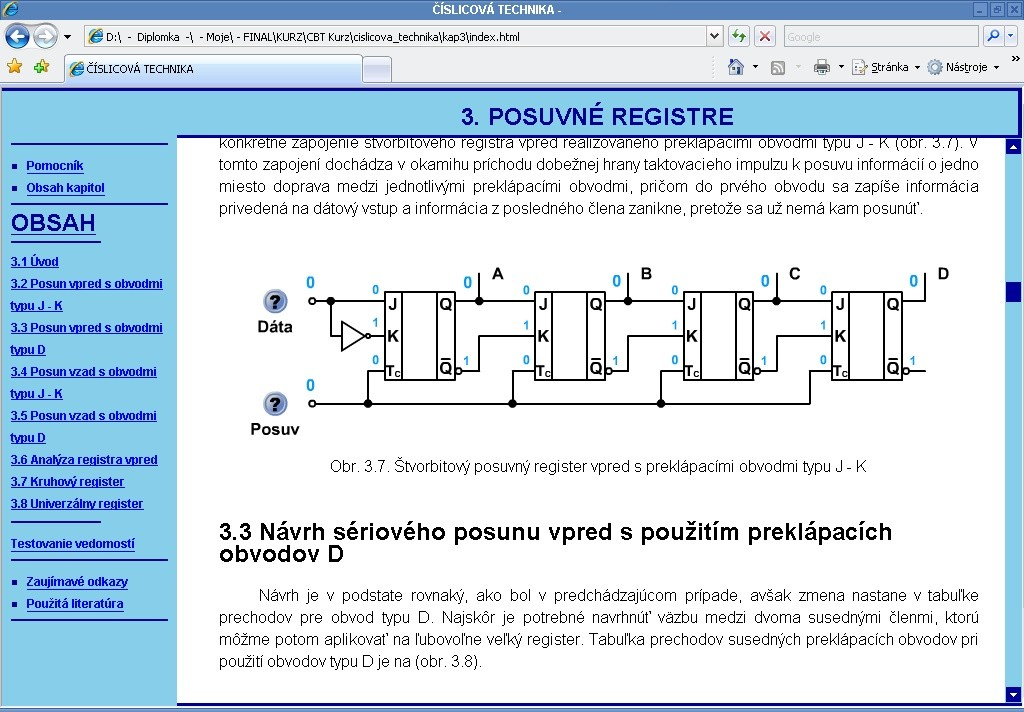Image resolution: width=1024 pixels, height=712 pixels.
Task: Click the RSS feeds icon
Action: tap(778, 67)
